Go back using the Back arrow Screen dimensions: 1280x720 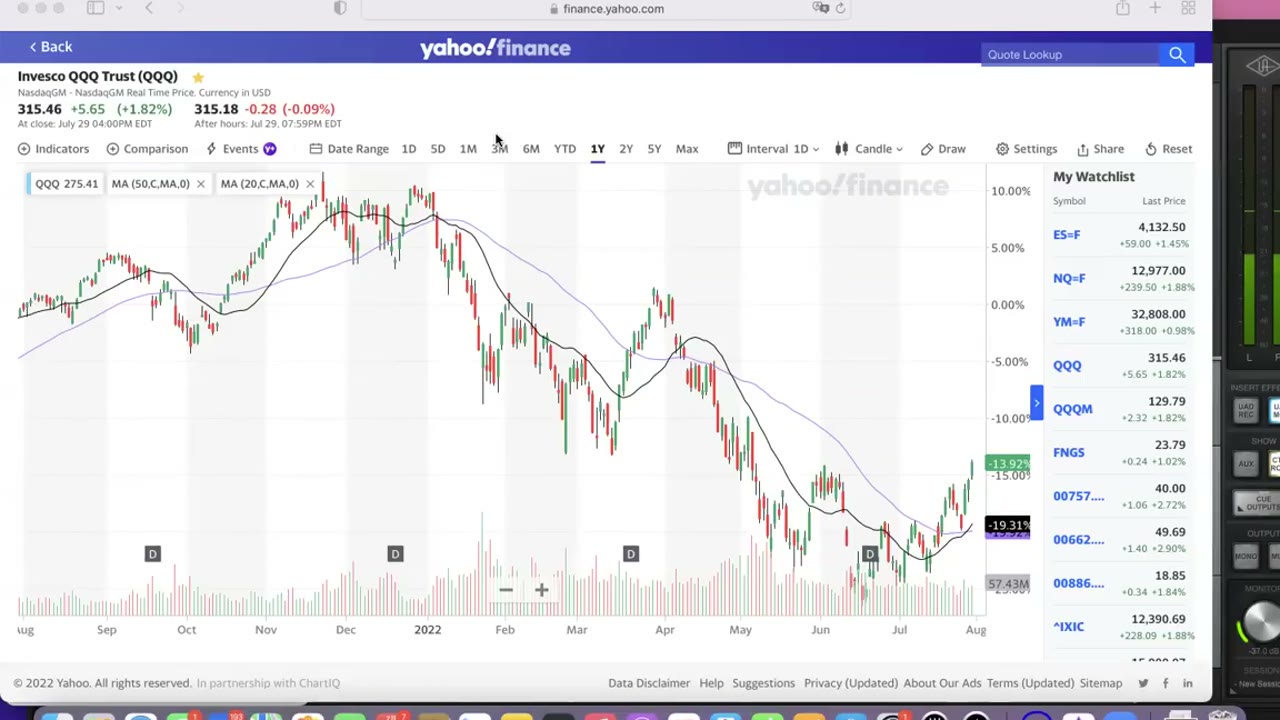[50, 47]
